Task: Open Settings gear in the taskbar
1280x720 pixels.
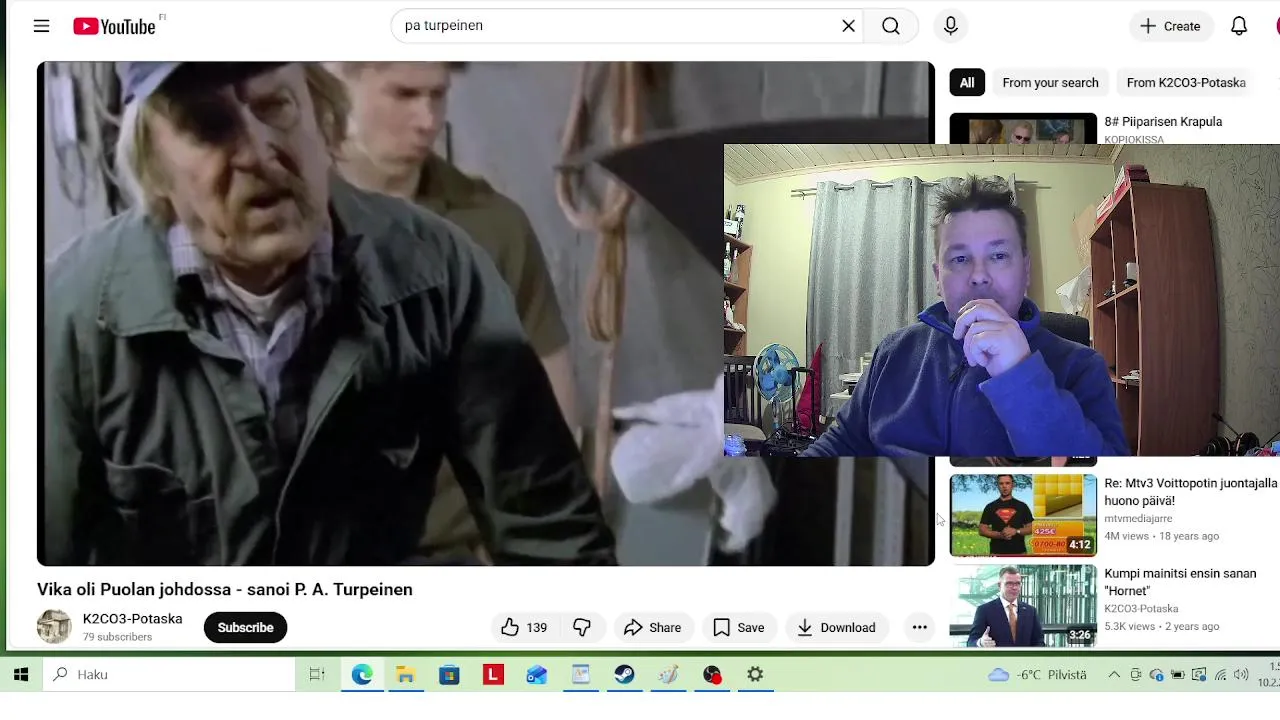Action: [755, 675]
